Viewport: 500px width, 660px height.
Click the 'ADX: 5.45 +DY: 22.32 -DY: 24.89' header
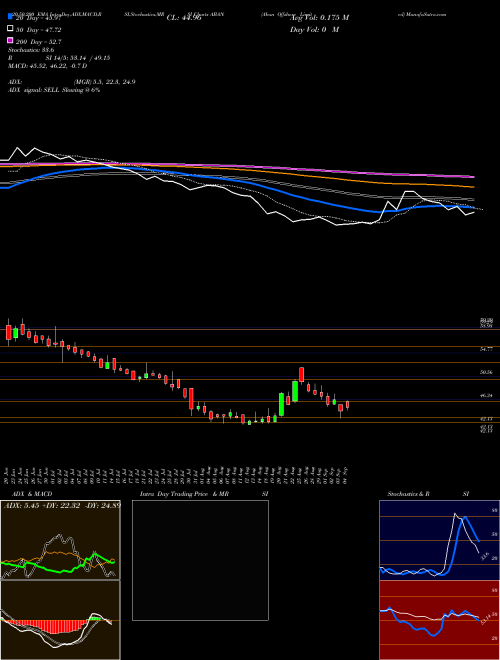tap(61, 505)
